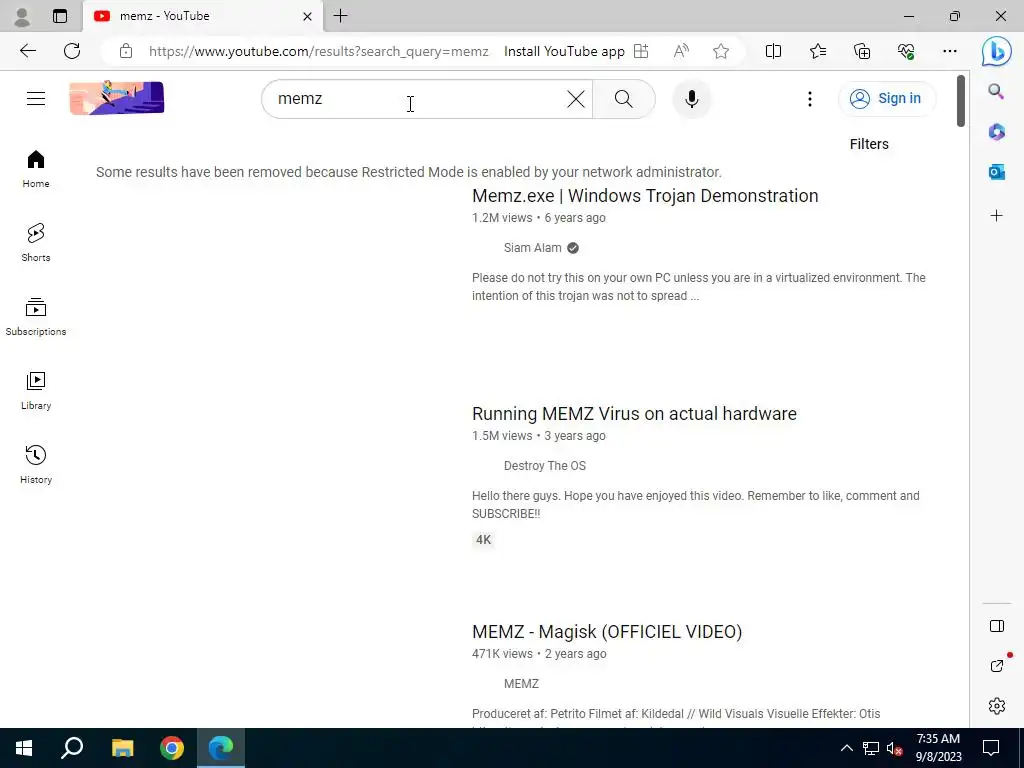
Task: Open MEMZ - Magisk (OFFICIEL VIDEO)
Action: [x=607, y=632]
